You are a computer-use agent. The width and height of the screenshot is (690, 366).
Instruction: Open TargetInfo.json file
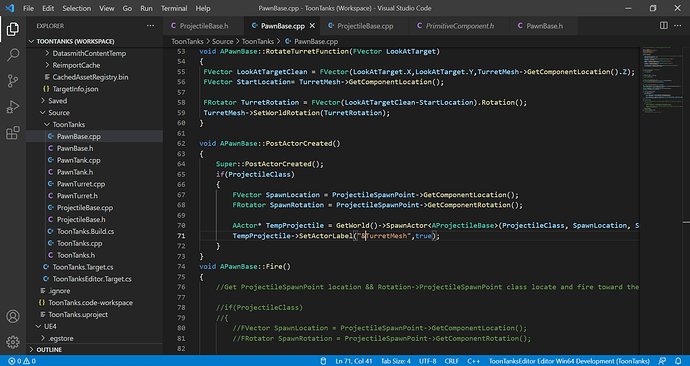point(75,89)
